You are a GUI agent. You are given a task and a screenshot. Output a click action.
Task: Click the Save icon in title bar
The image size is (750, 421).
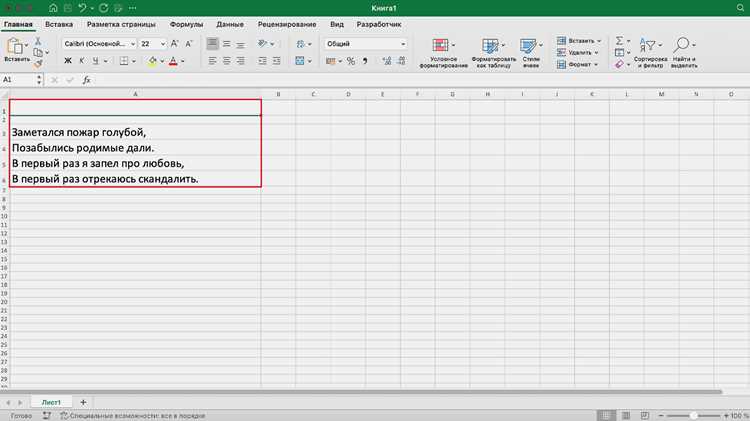67,8
